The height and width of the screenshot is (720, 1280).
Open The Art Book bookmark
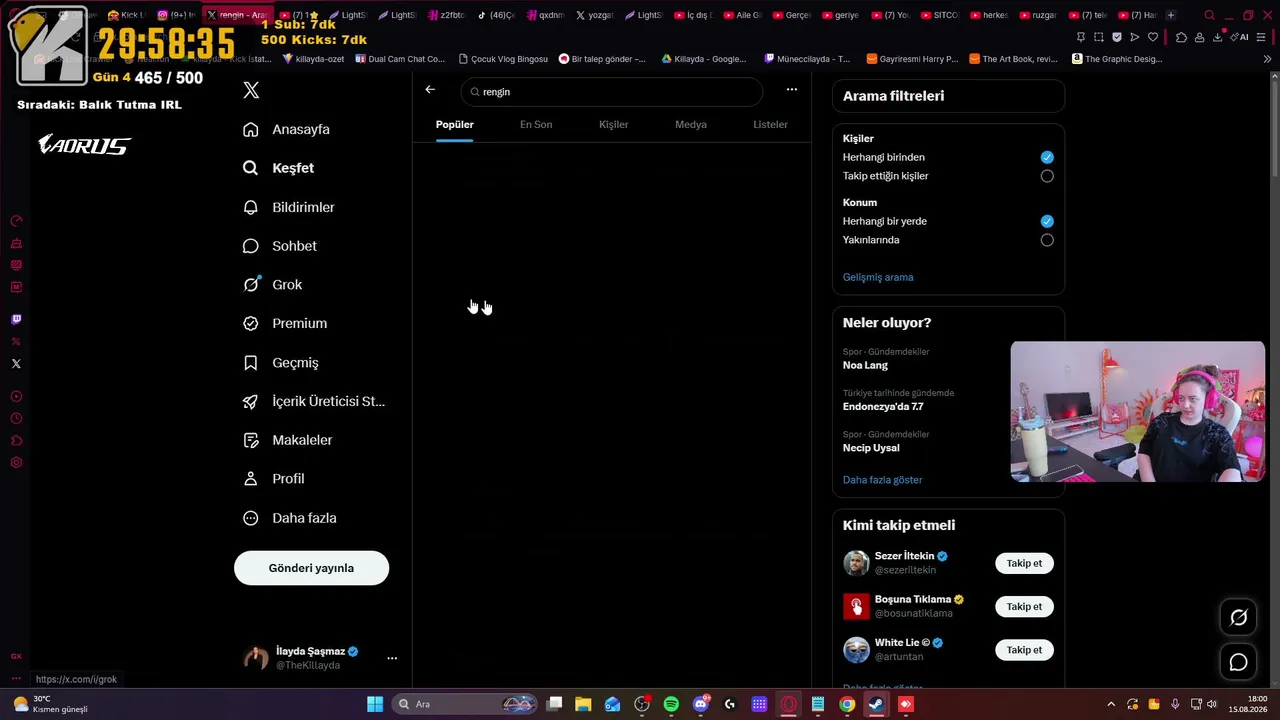[x=1013, y=59]
